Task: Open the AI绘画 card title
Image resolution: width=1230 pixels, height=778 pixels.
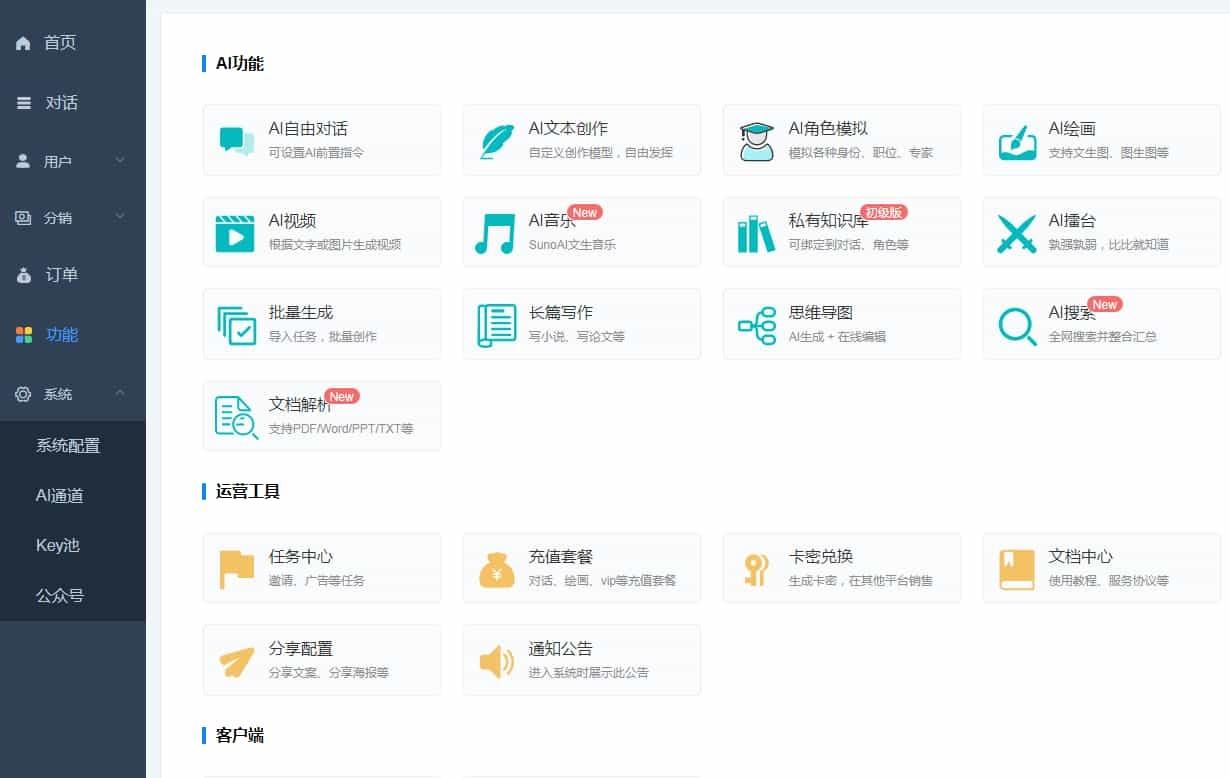Action: (1072, 129)
